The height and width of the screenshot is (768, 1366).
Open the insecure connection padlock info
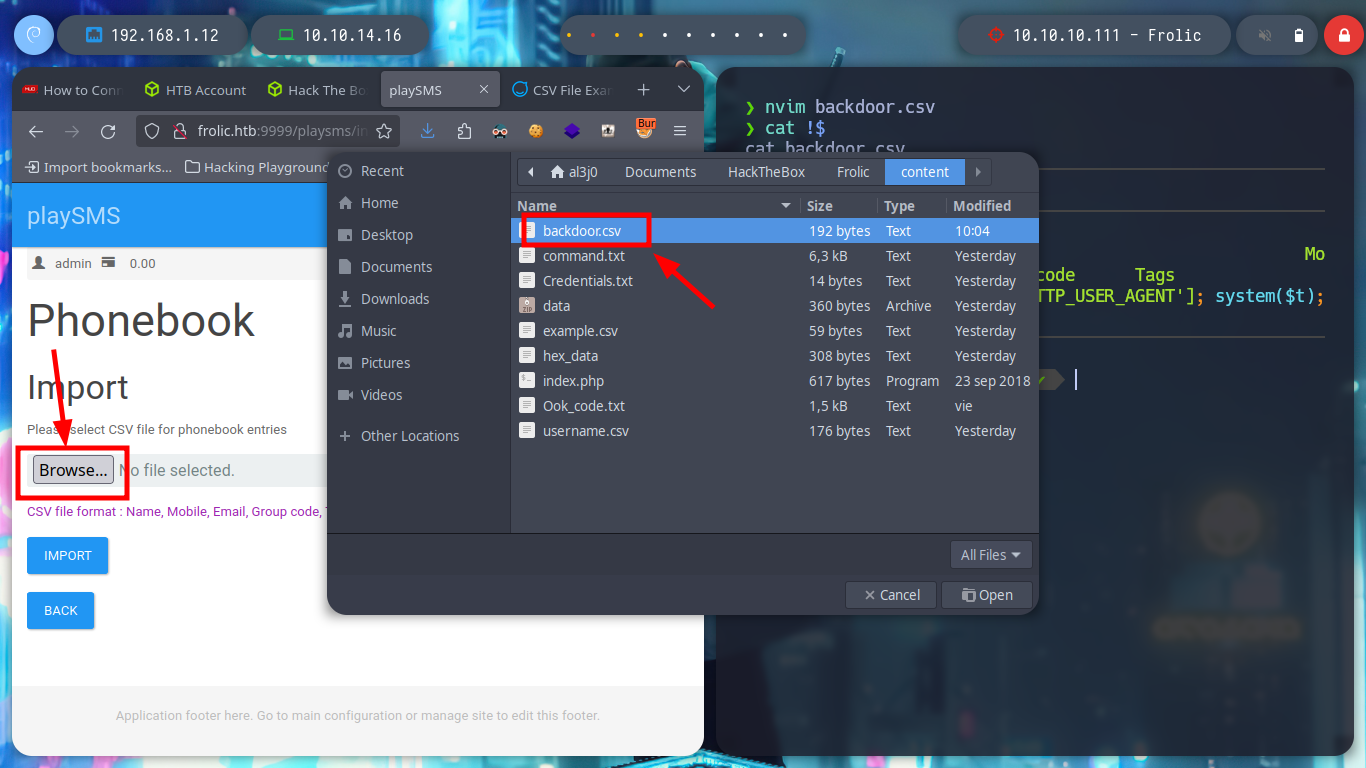pyautogui.click(x=180, y=131)
